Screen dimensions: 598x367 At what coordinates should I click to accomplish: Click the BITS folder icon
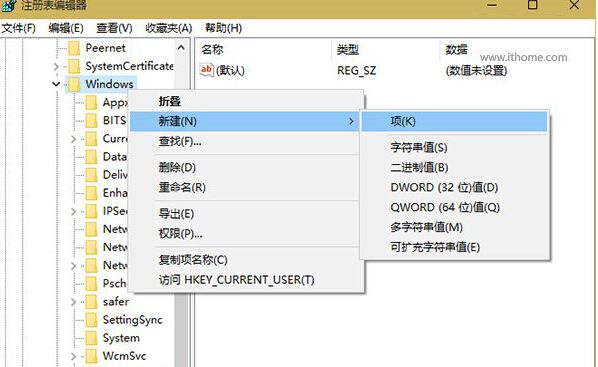[92, 121]
